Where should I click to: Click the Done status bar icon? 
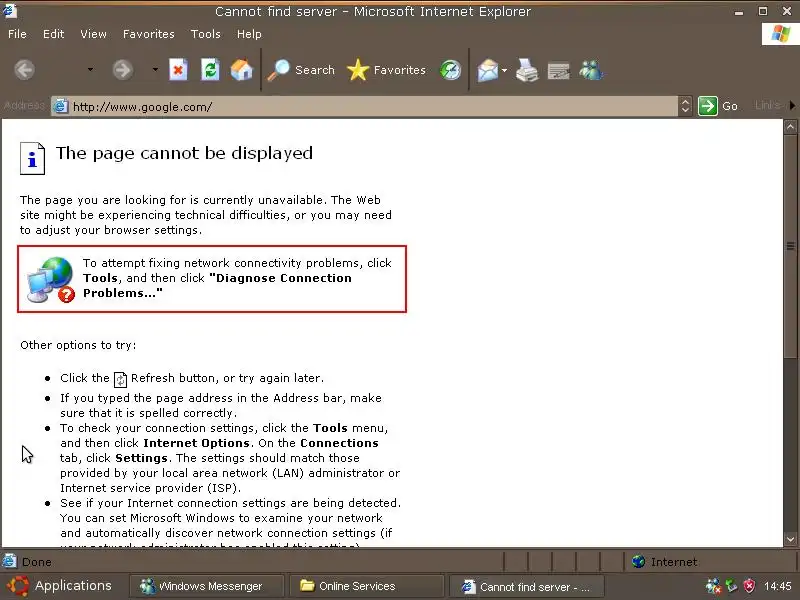coord(9,561)
